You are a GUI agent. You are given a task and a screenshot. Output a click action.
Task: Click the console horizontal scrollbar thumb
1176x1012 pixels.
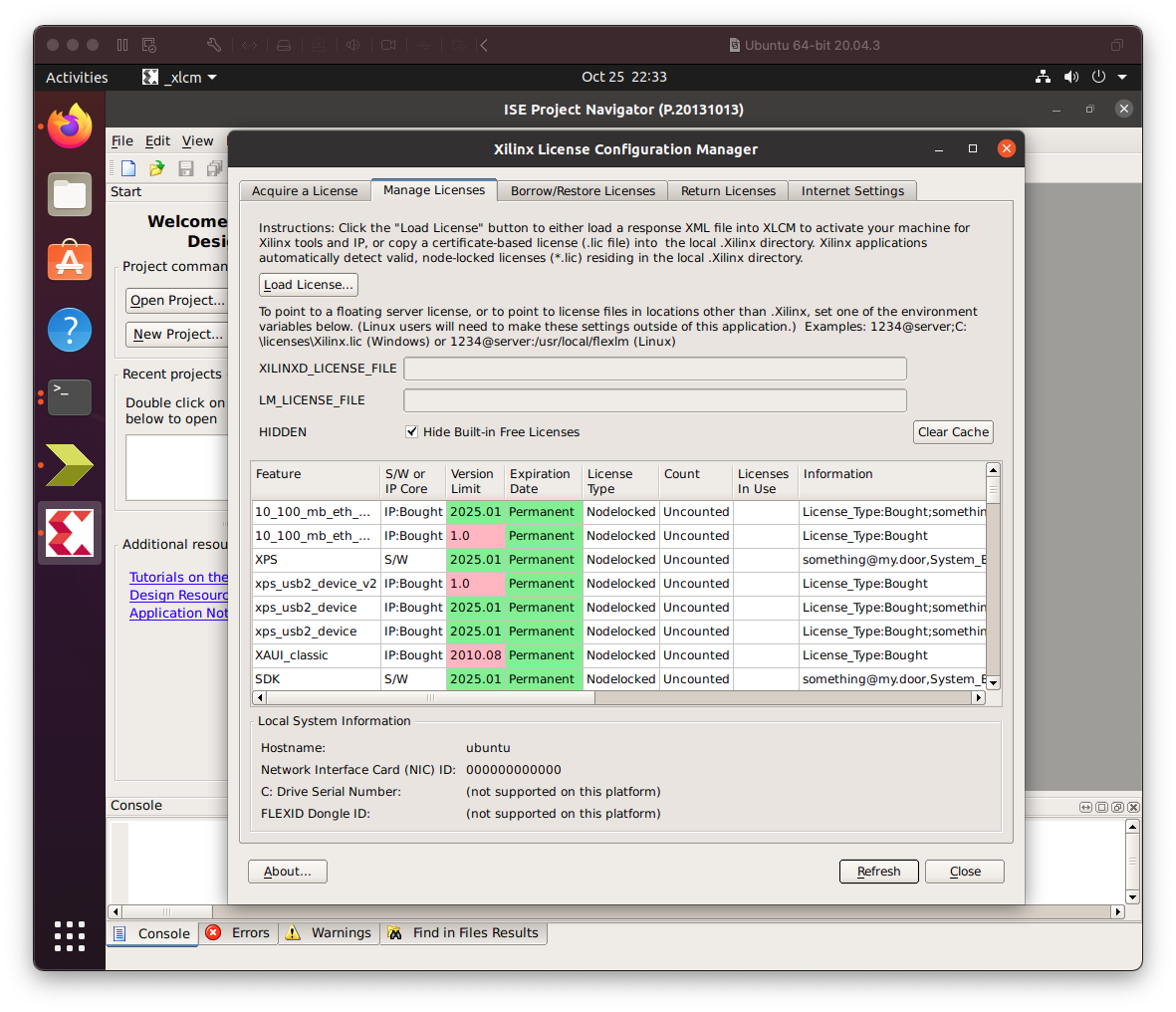[x=166, y=912]
